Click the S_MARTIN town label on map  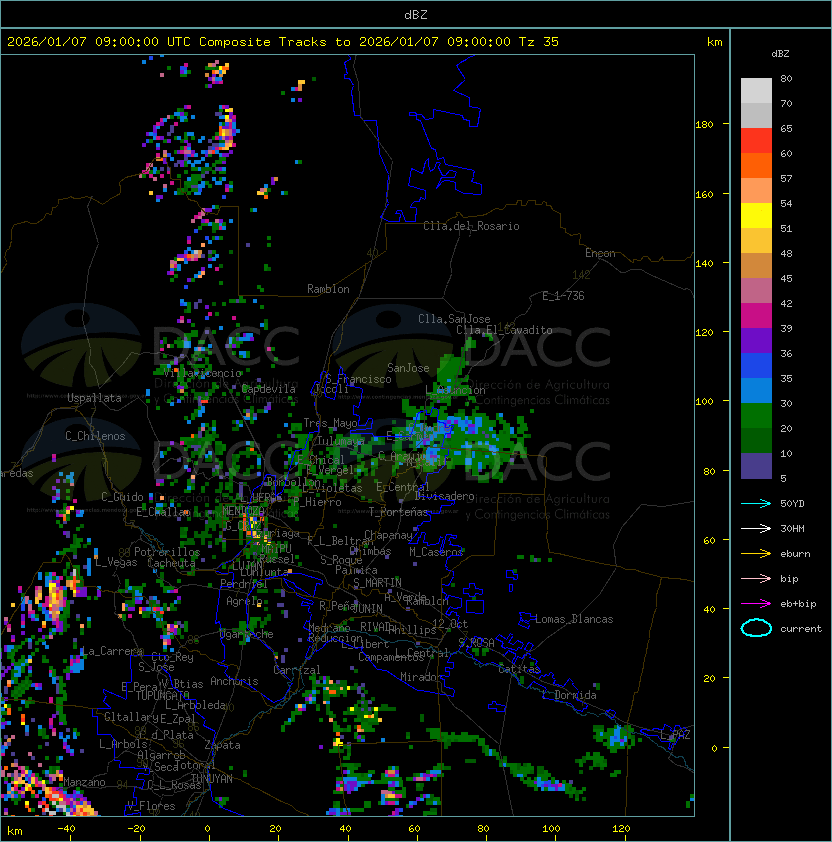(x=377, y=582)
